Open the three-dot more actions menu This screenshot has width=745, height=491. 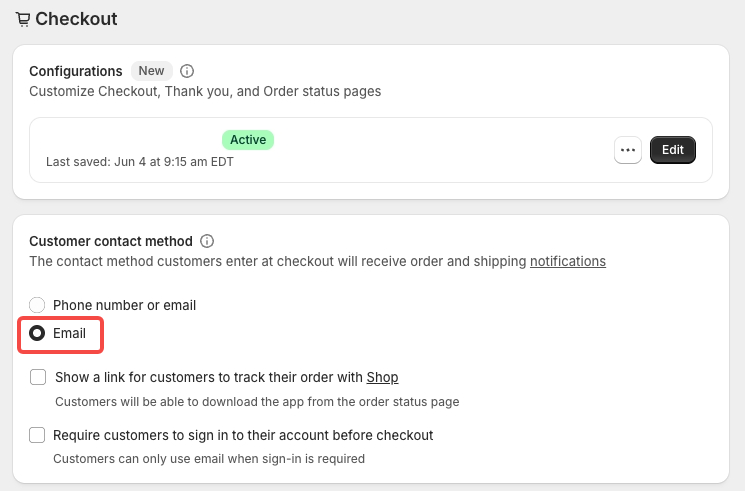(x=628, y=150)
